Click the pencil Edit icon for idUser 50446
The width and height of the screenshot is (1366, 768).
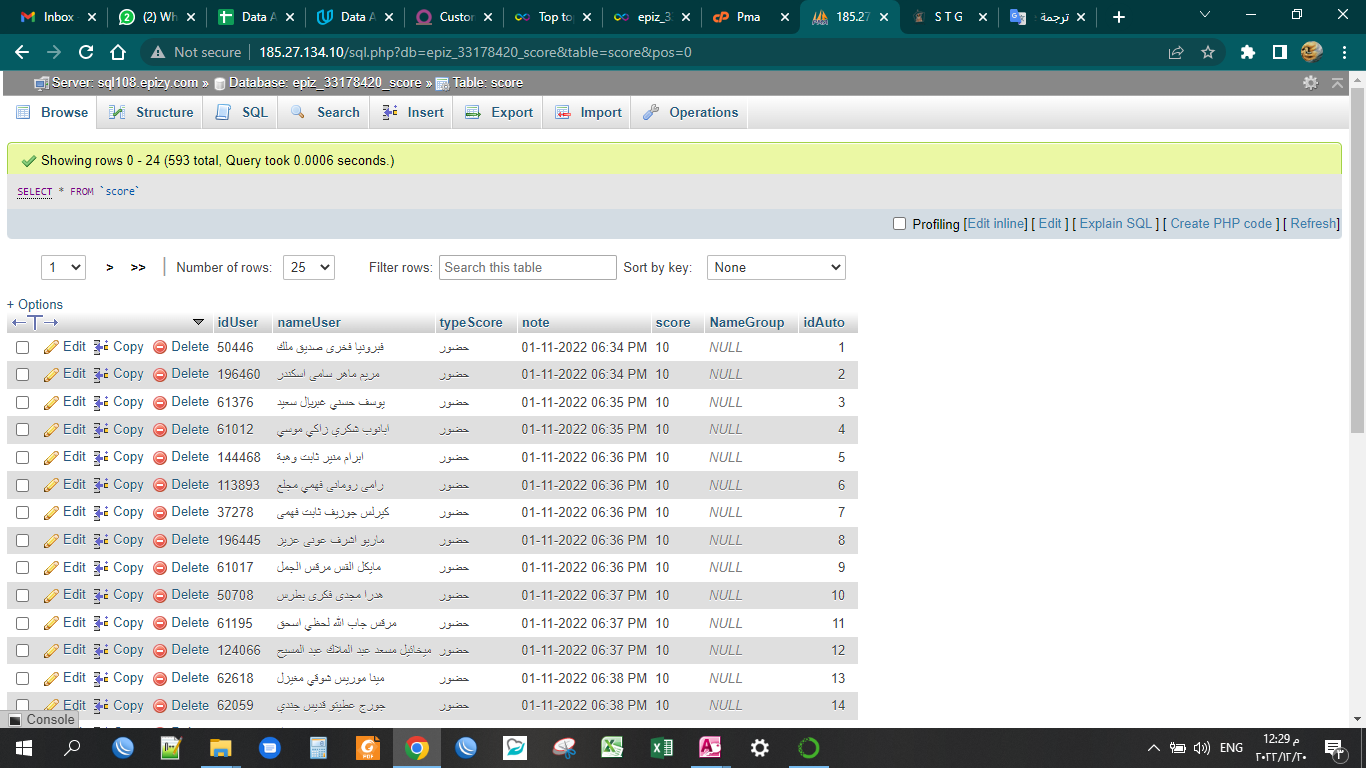pyautogui.click(x=52, y=347)
